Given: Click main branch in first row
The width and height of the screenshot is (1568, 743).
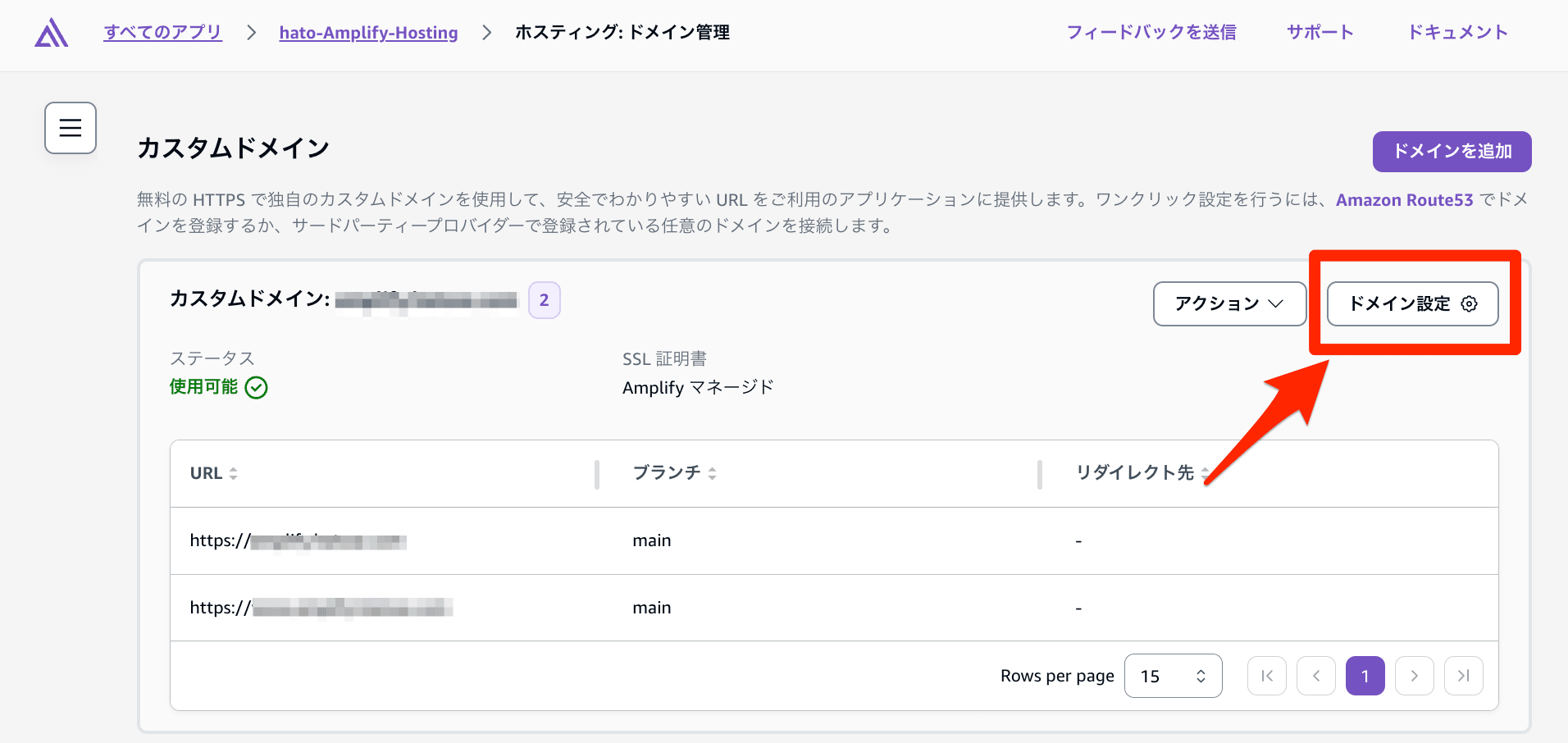Looking at the screenshot, I should [652, 540].
